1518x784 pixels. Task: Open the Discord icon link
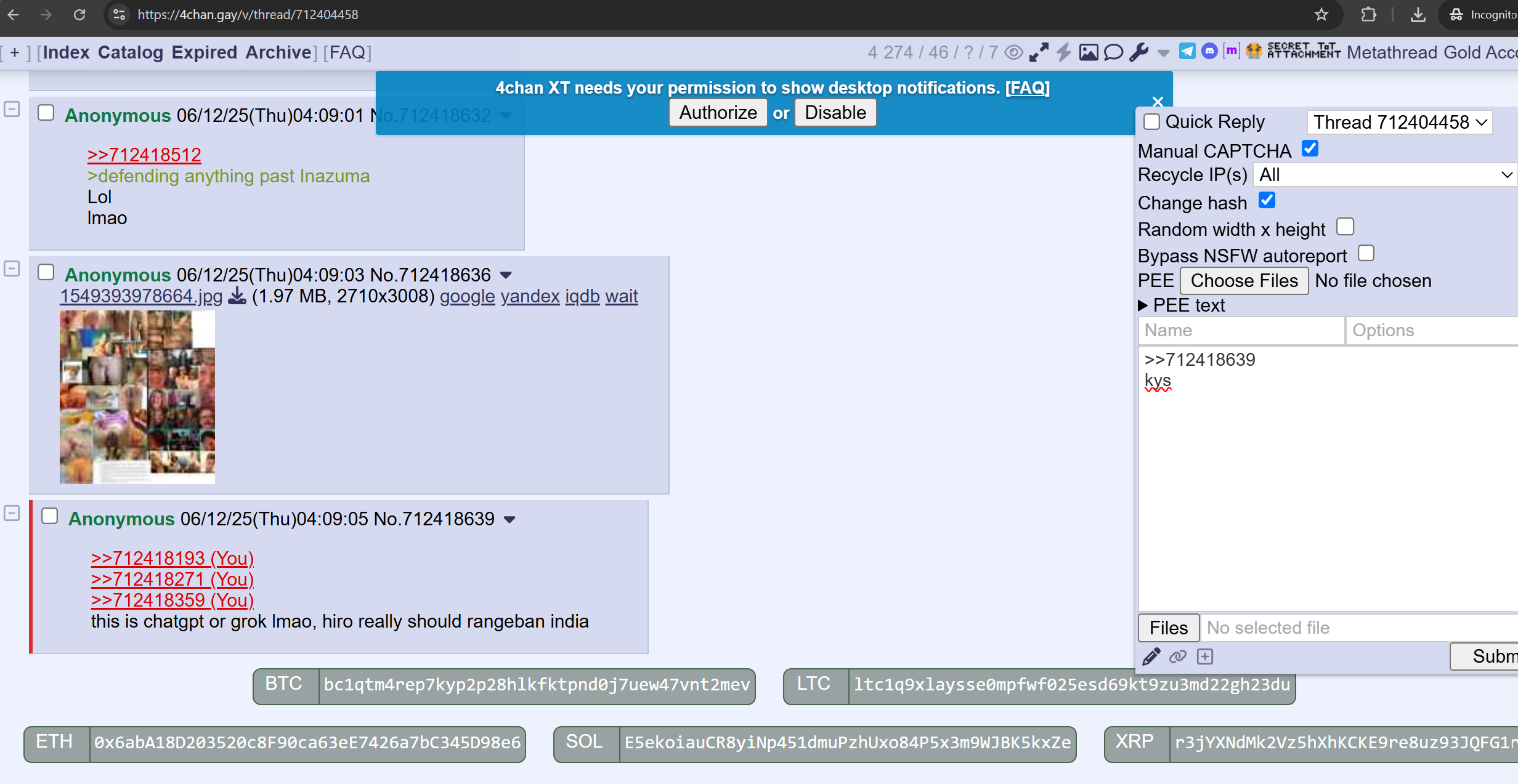pyautogui.click(x=1209, y=51)
